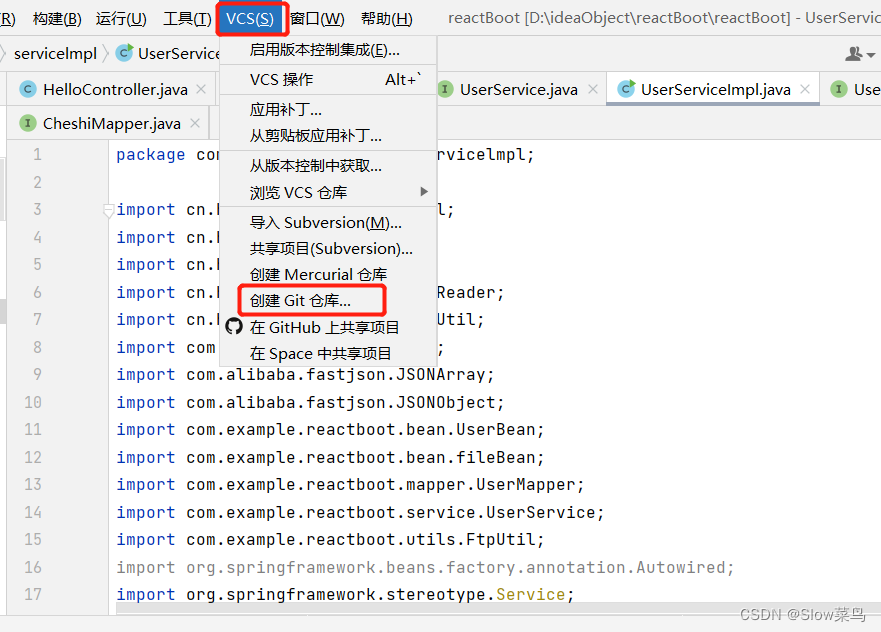Open the 窗口(W) menu
This screenshot has height=632, width=881.
tap(317, 19)
